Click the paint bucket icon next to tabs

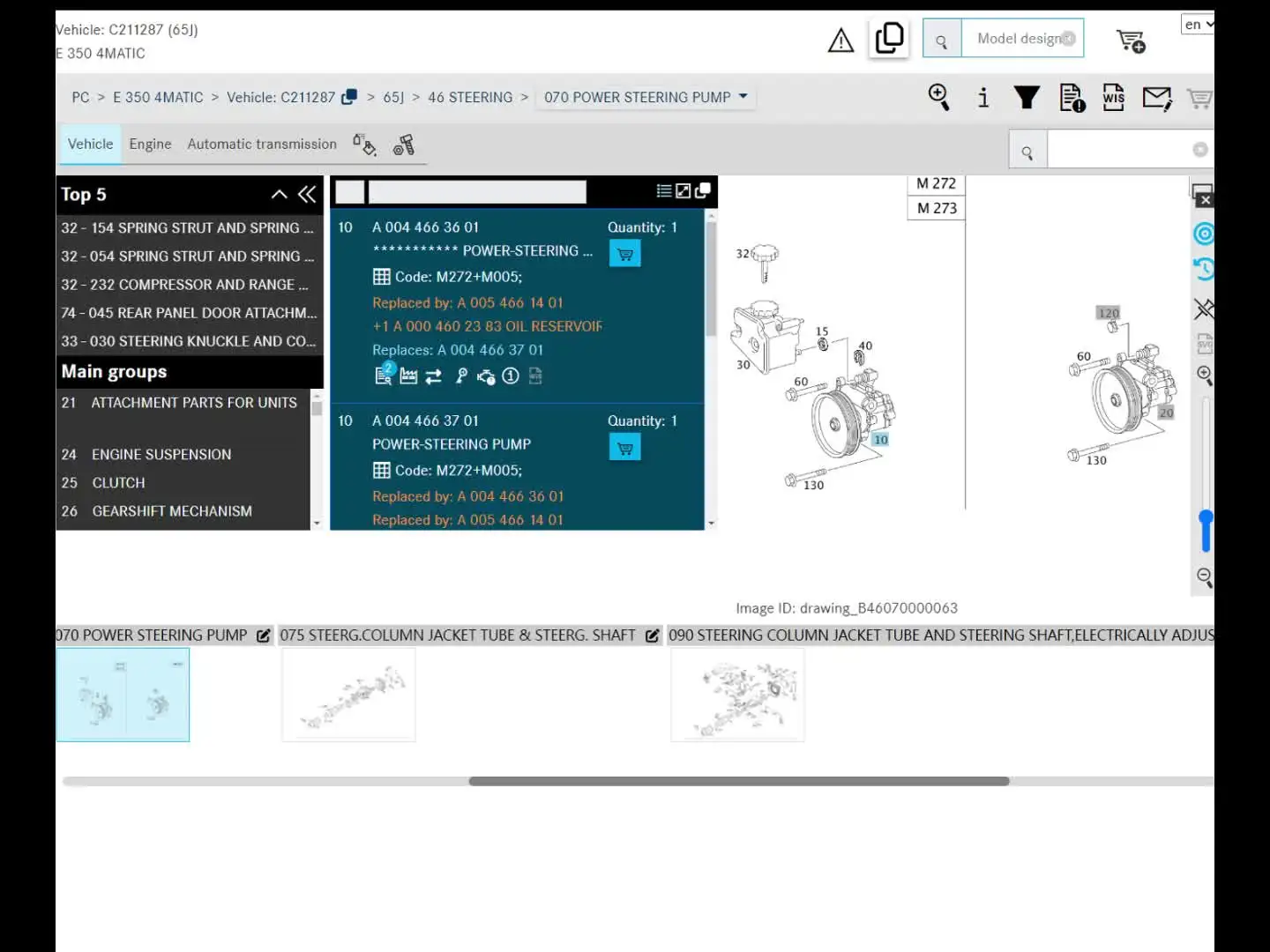[364, 145]
